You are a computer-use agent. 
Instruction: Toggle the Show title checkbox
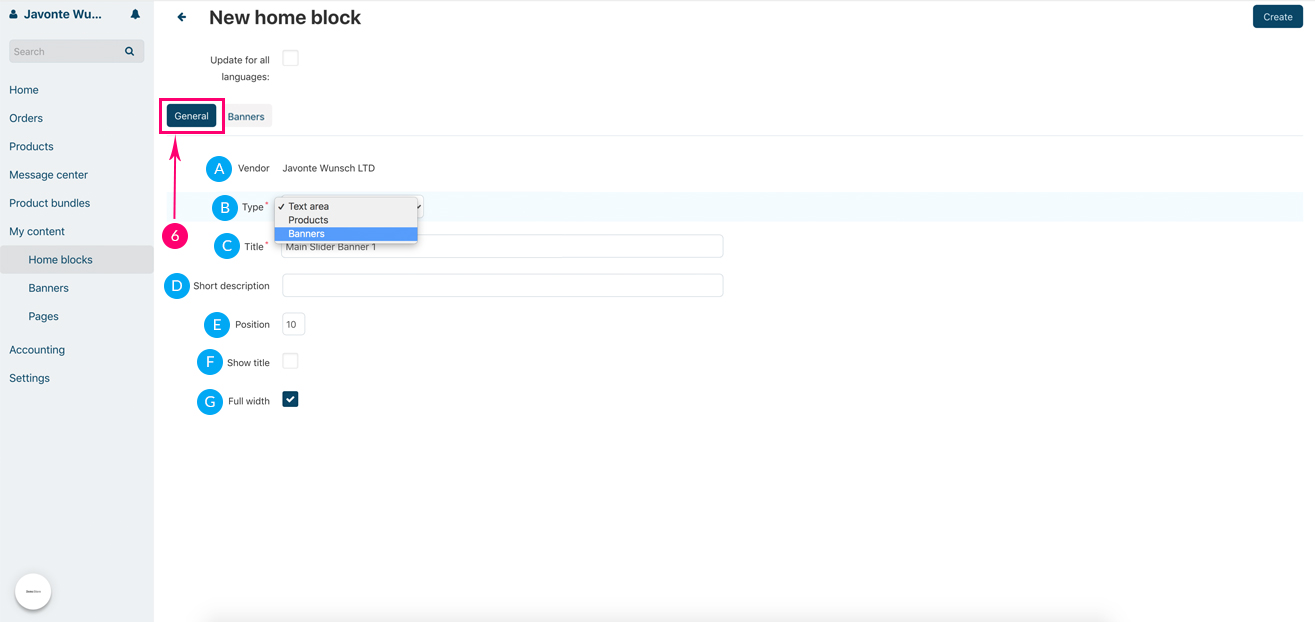point(290,361)
